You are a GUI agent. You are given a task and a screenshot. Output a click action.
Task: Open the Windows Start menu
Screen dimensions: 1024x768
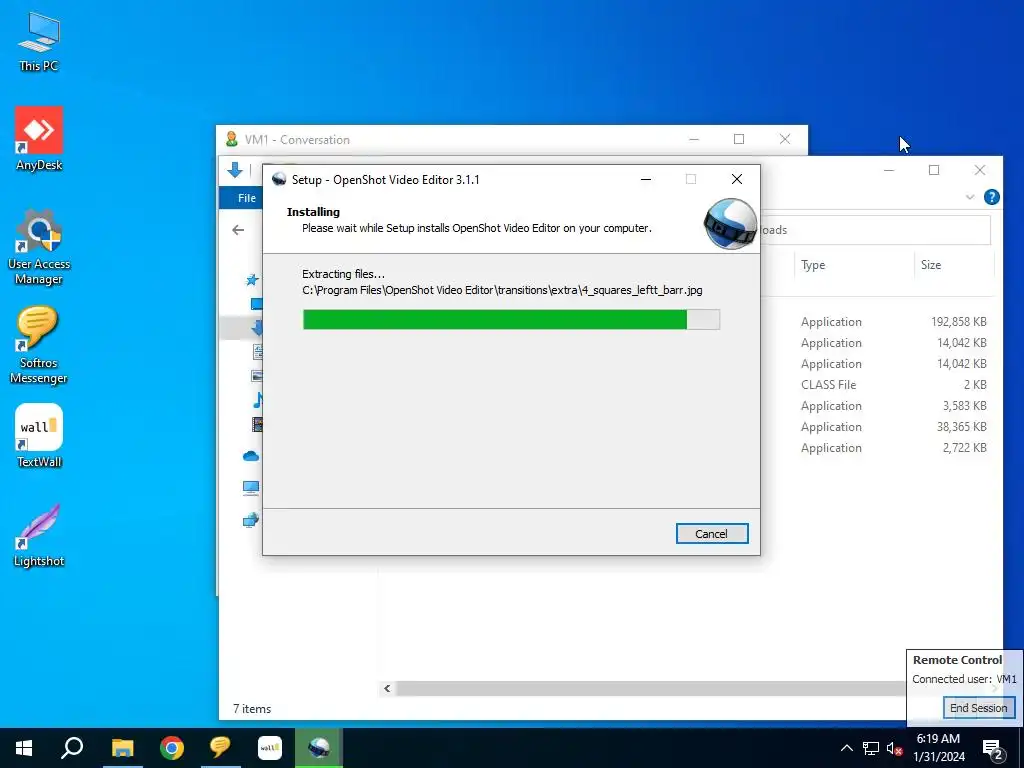[x=24, y=748]
